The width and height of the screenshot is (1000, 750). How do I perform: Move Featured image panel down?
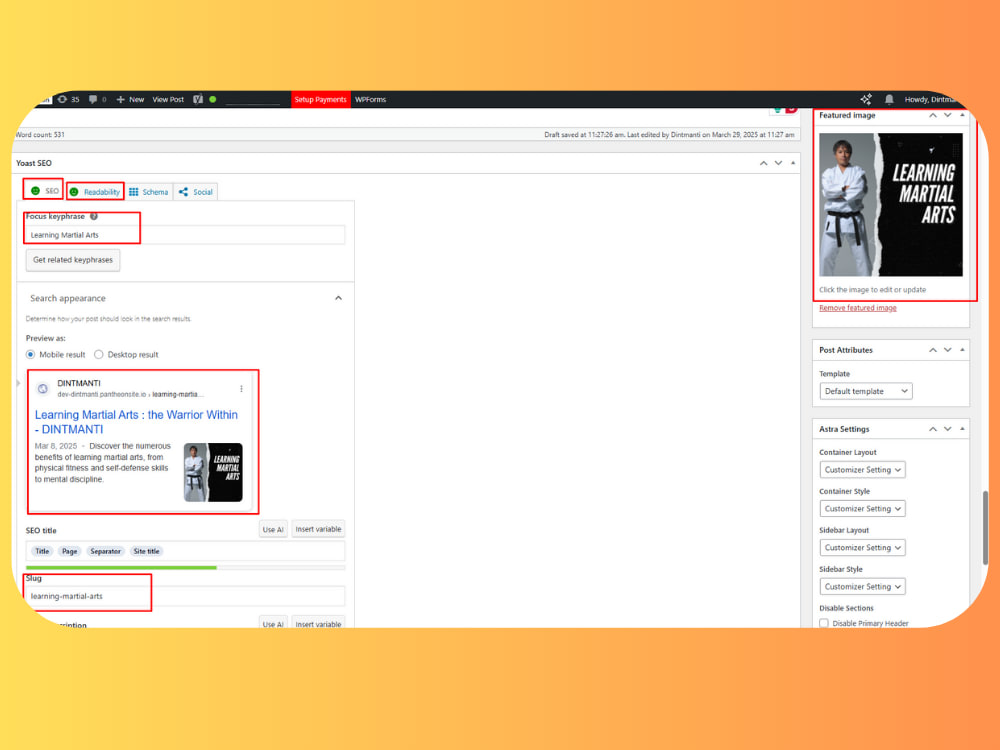point(947,115)
